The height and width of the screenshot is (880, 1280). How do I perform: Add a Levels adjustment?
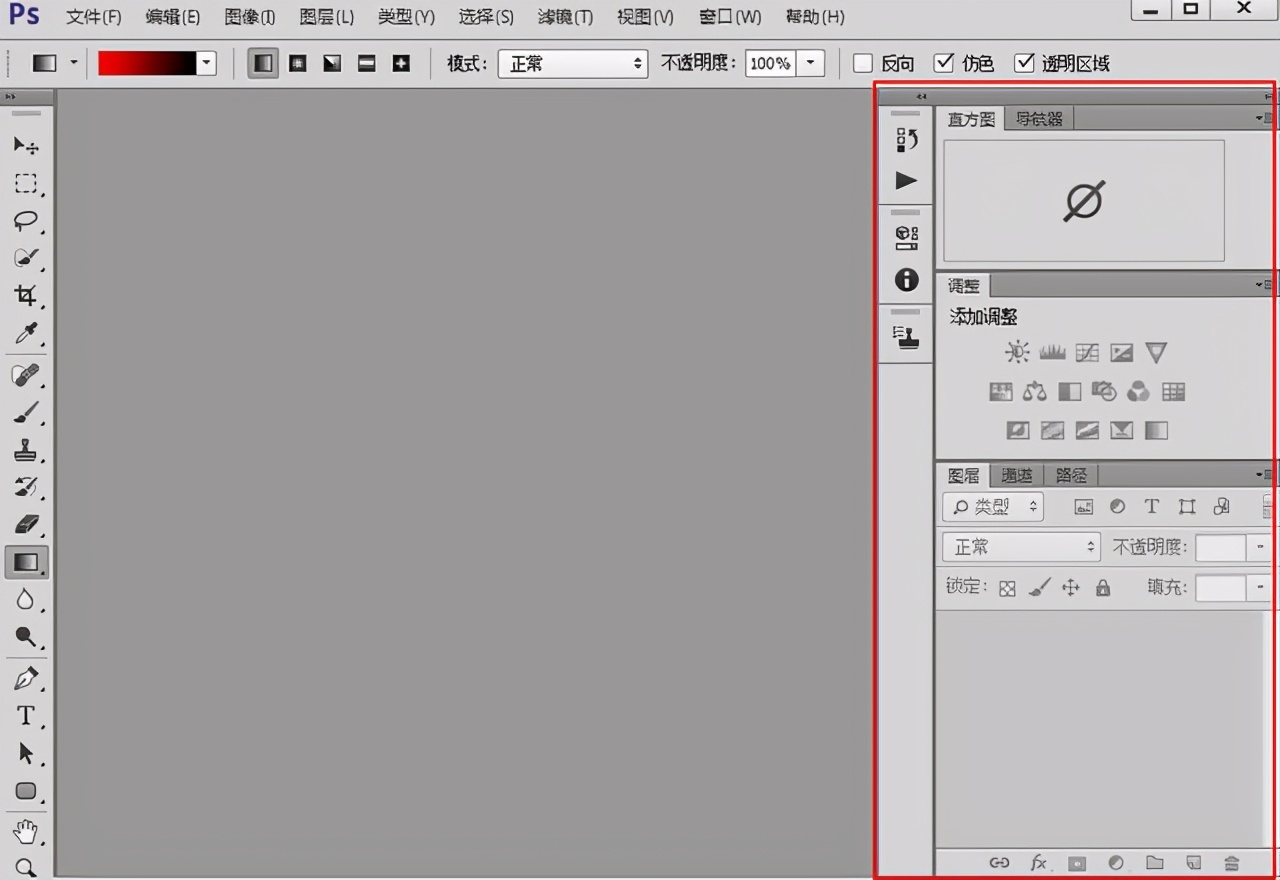coord(1052,352)
